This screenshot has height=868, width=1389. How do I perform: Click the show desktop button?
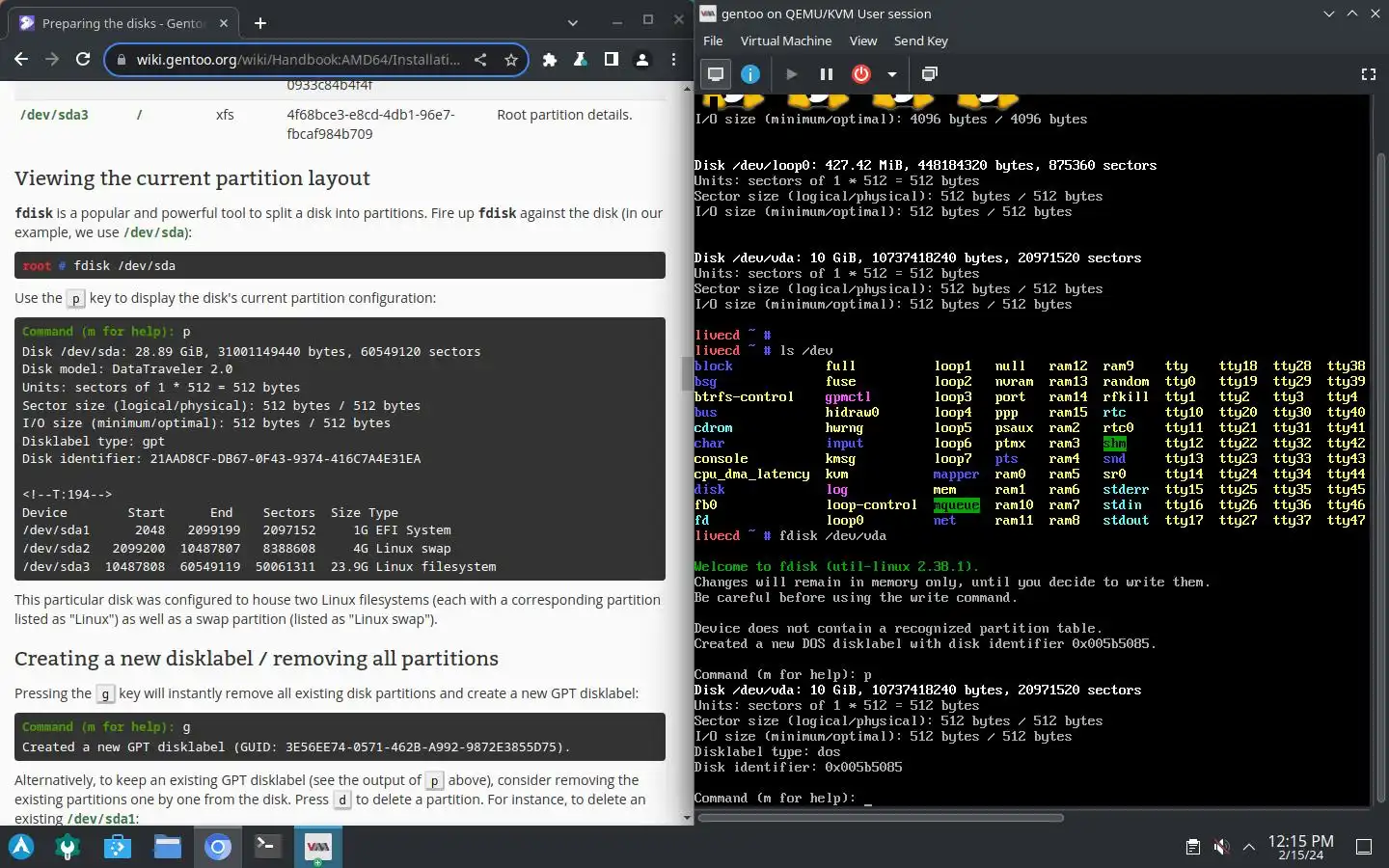click(x=1364, y=847)
